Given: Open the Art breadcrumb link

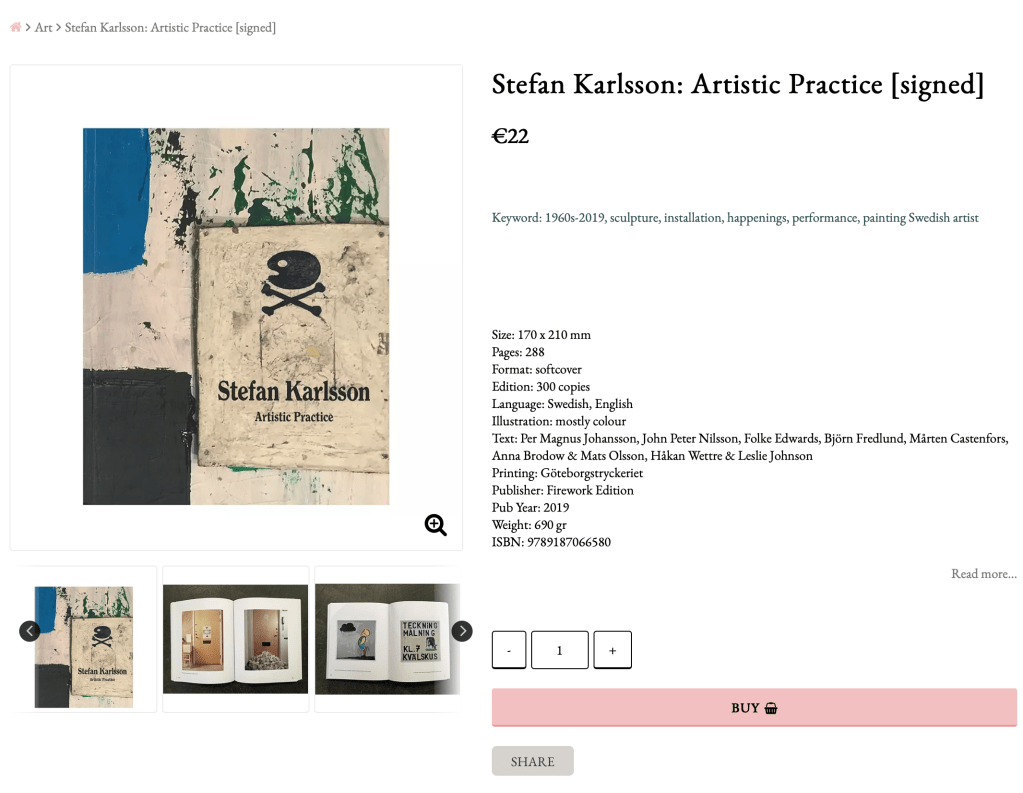Looking at the screenshot, I should point(44,27).
